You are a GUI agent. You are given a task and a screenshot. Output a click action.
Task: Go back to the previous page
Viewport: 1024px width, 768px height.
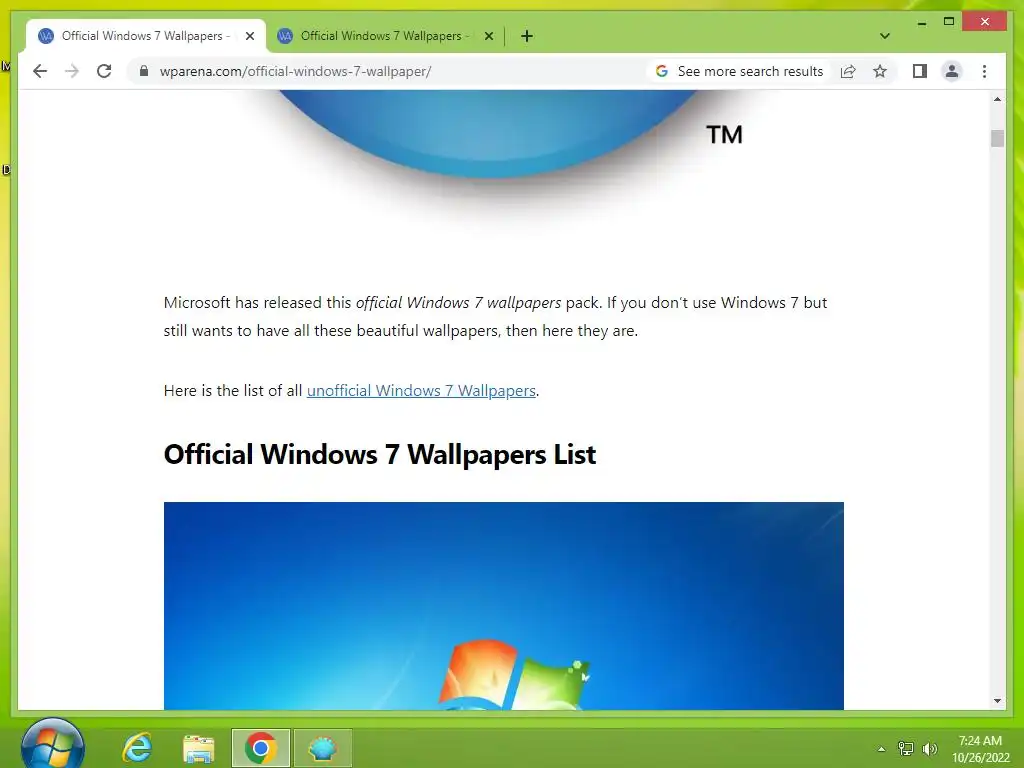pos(40,71)
